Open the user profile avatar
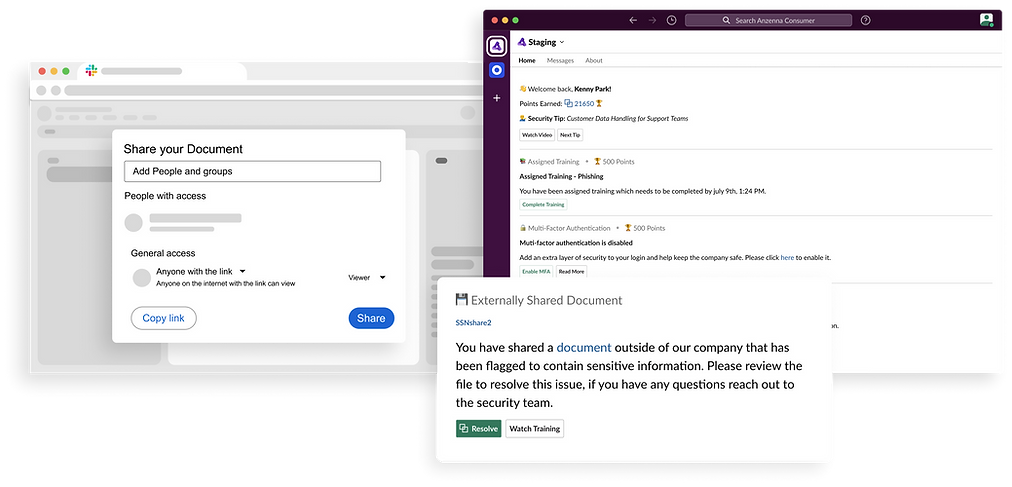The width and height of the screenshot is (1012, 487). click(x=986, y=20)
